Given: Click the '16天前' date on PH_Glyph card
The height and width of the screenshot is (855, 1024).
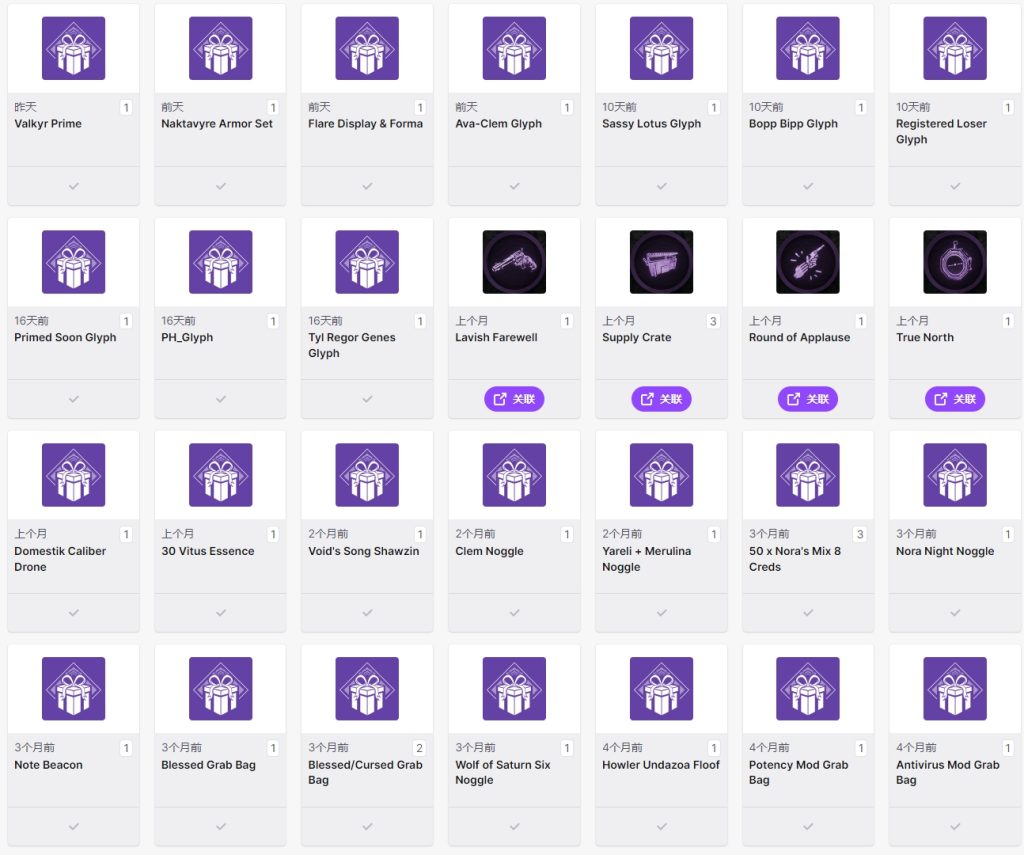Looking at the screenshot, I should [178, 320].
